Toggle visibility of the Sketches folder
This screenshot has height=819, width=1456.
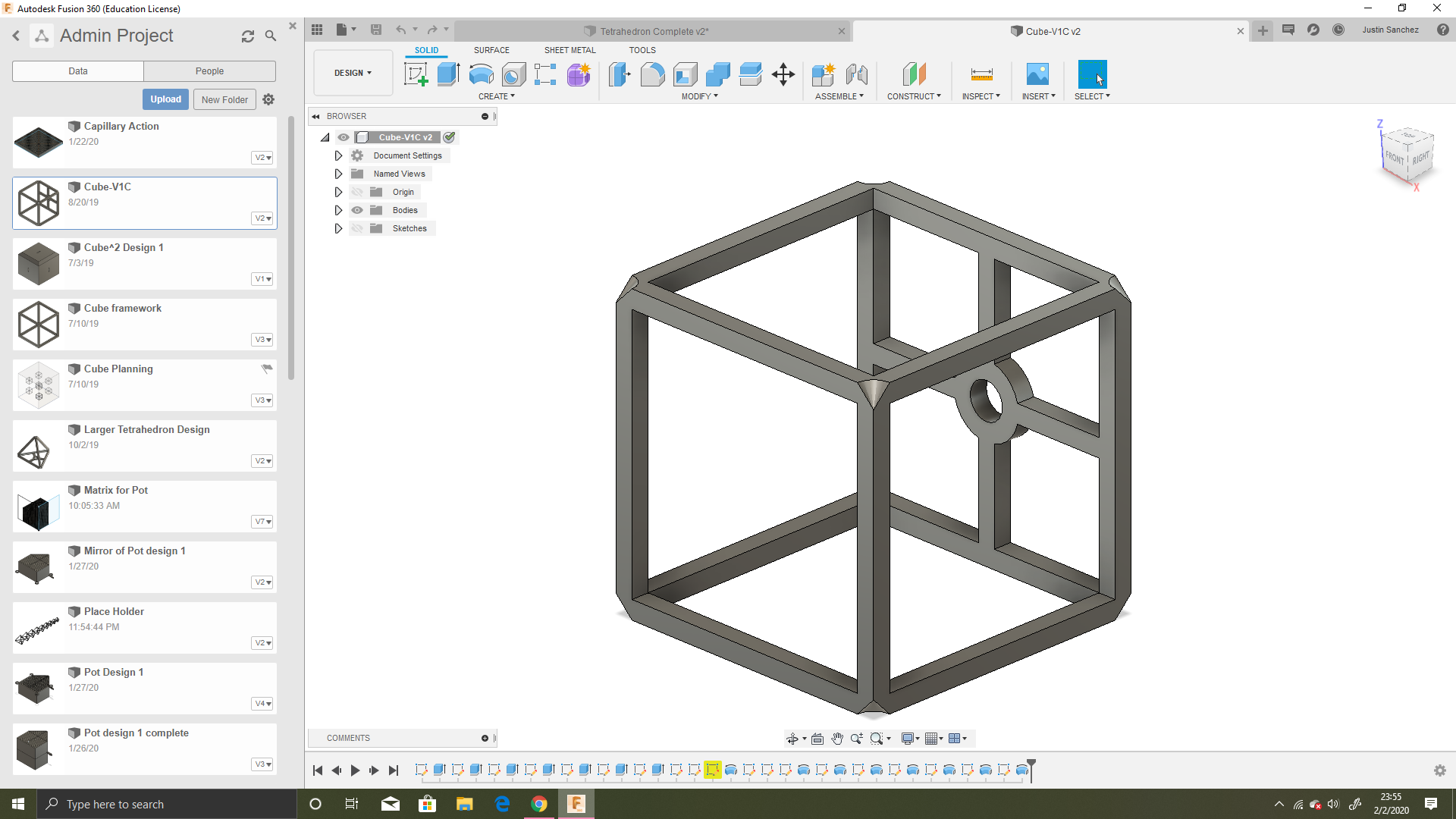[357, 228]
